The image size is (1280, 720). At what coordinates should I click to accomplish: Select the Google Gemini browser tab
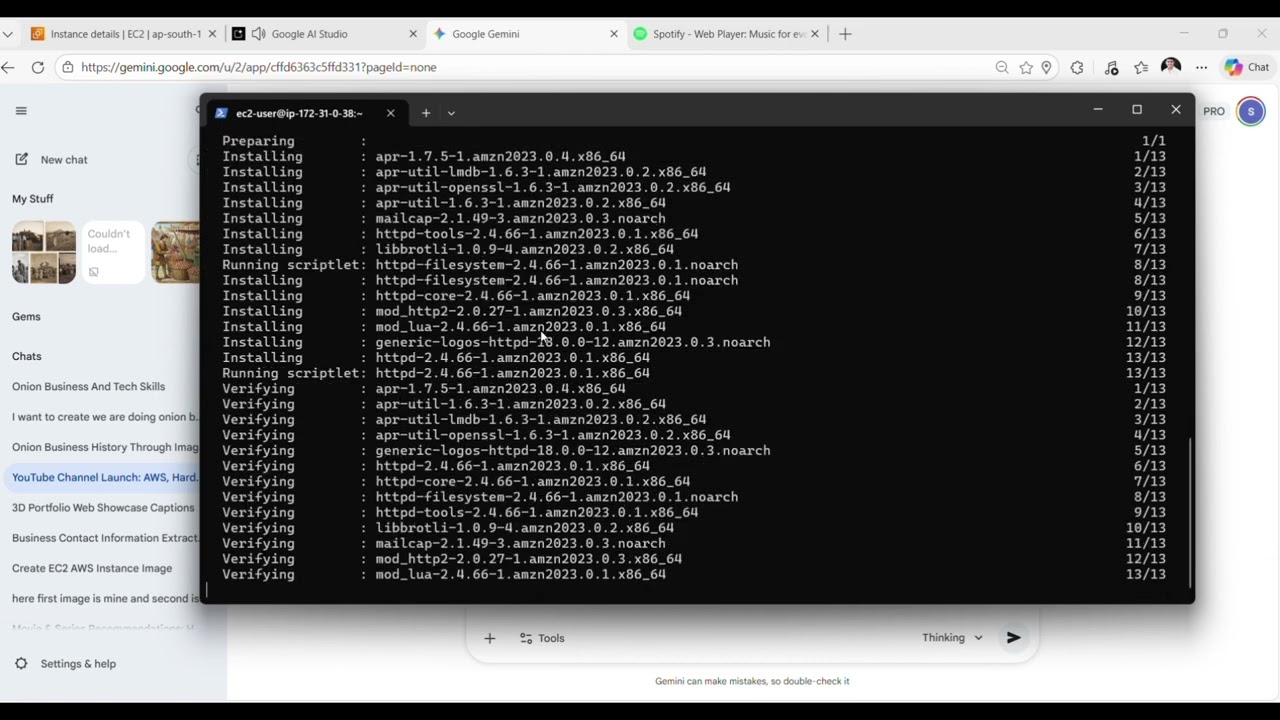526,34
